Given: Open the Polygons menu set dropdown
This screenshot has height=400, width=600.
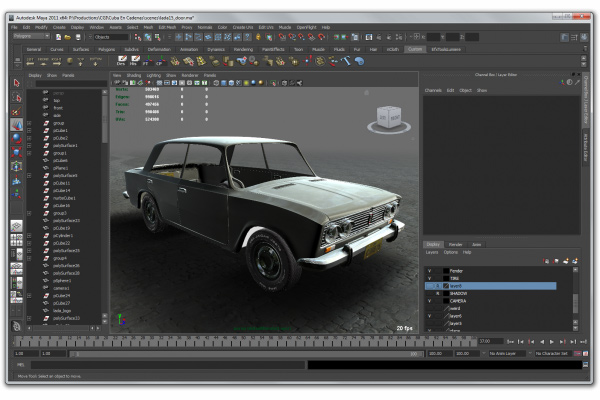Looking at the screenshot, I should [31, 36].
